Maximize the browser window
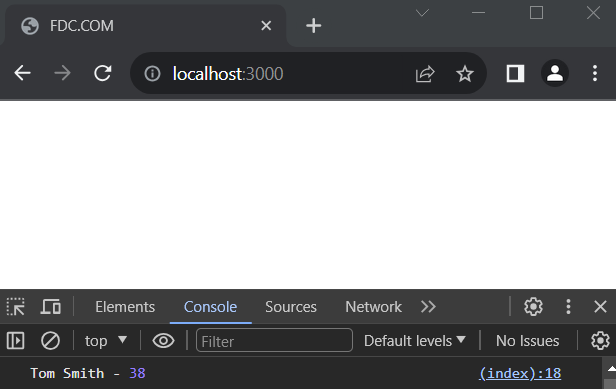 tap(536, 13)
